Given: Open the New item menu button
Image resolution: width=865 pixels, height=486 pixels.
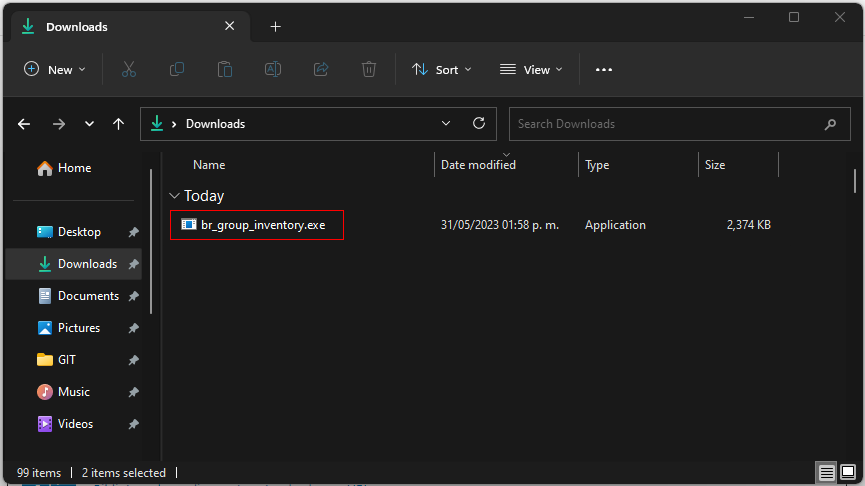Looking at the screenshot, I should point(55,69).
